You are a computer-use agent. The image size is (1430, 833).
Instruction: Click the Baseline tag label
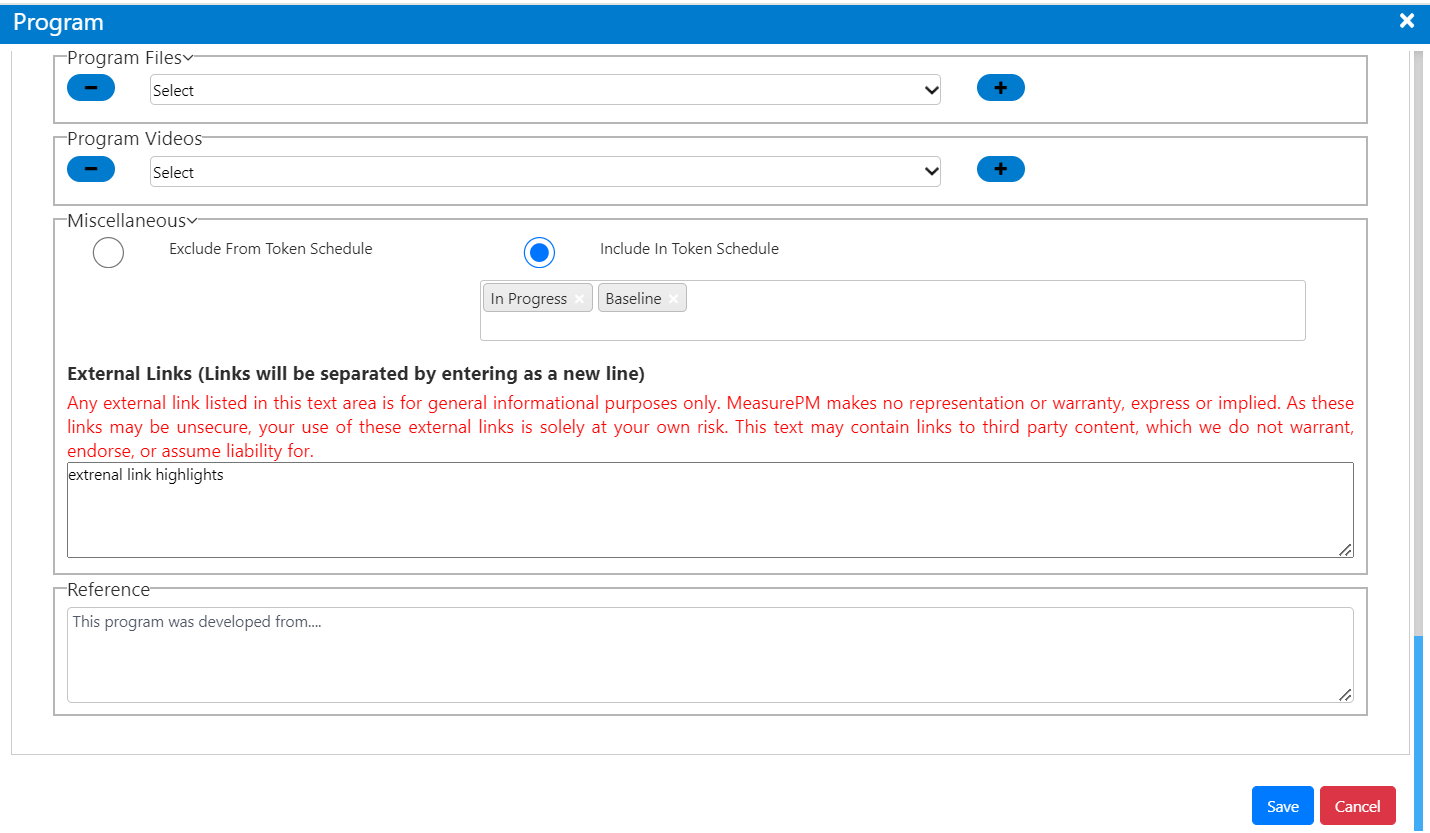point(633,299)
